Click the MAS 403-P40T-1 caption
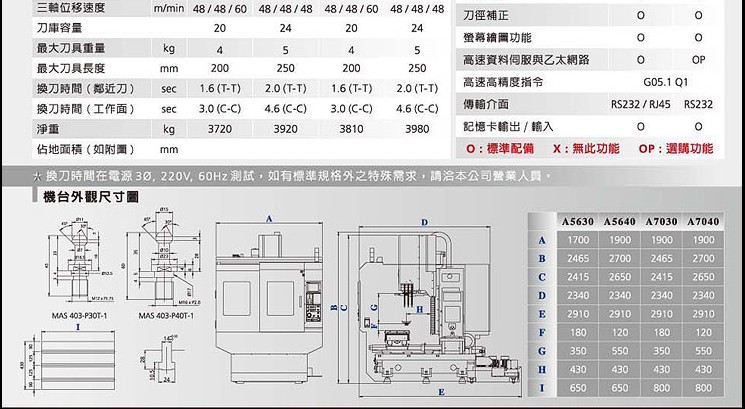This screenshot has height=409, width=745. pos(166,315)
